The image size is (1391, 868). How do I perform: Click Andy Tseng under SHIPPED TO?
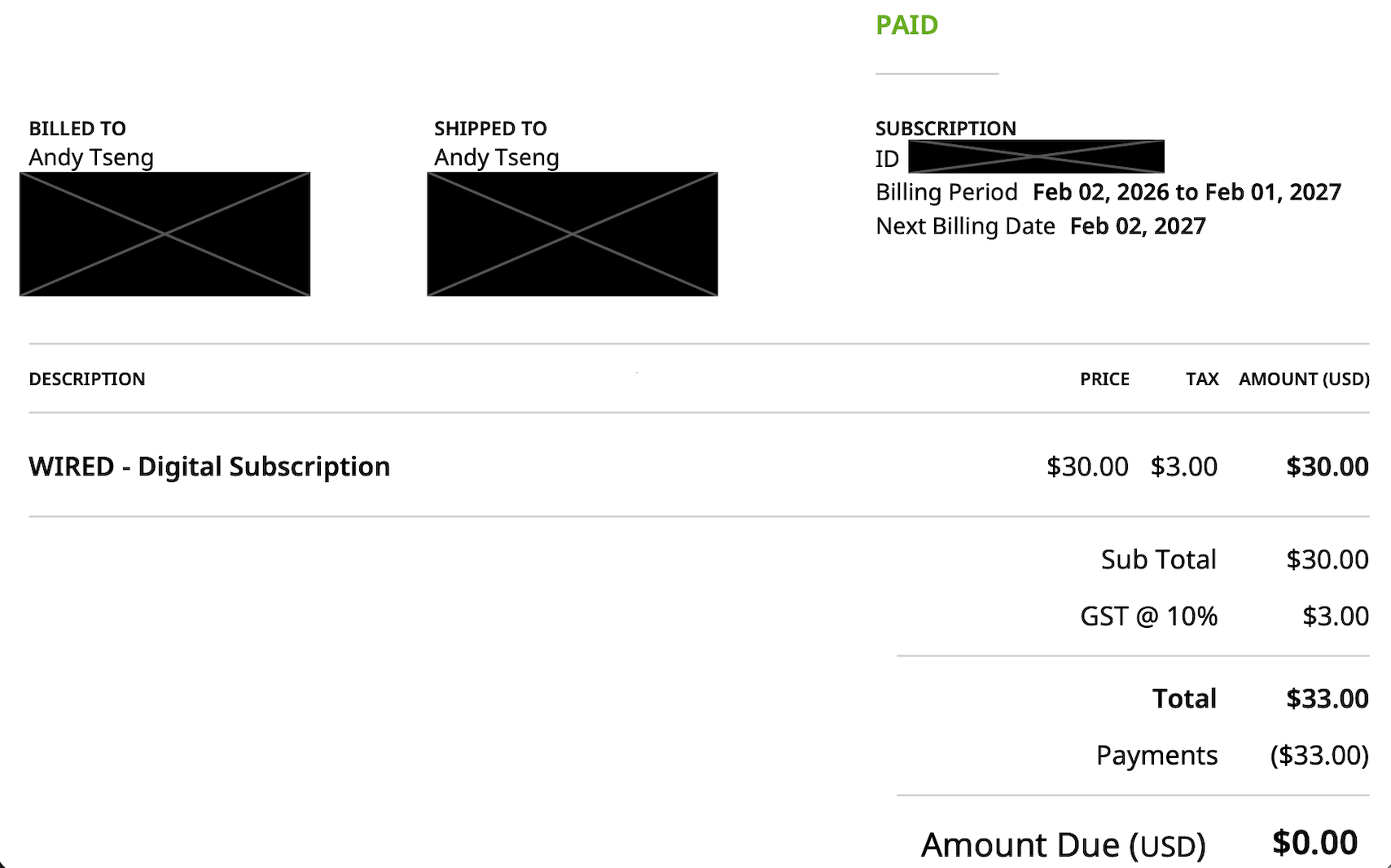[496, 157]
